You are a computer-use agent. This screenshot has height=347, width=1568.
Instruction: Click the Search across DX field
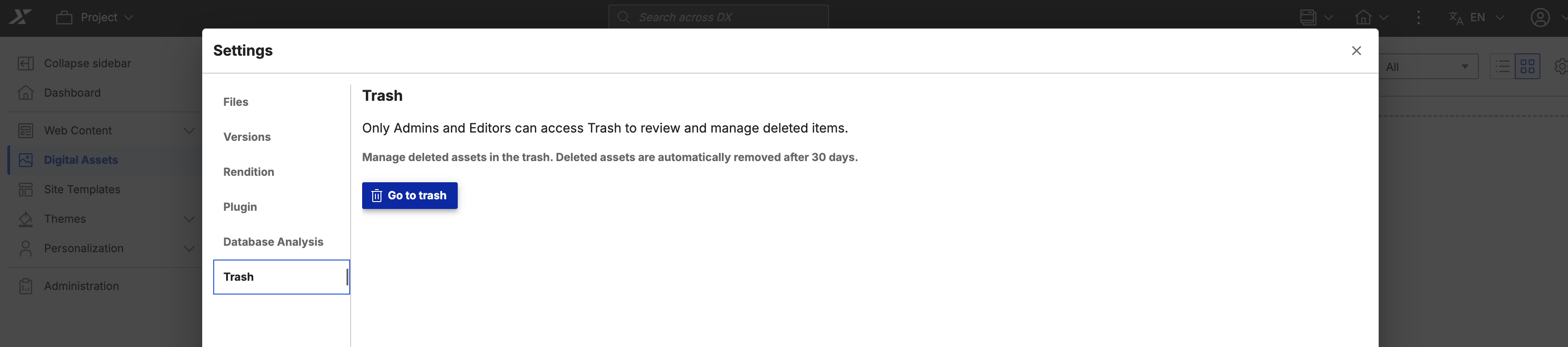(718, 17)
